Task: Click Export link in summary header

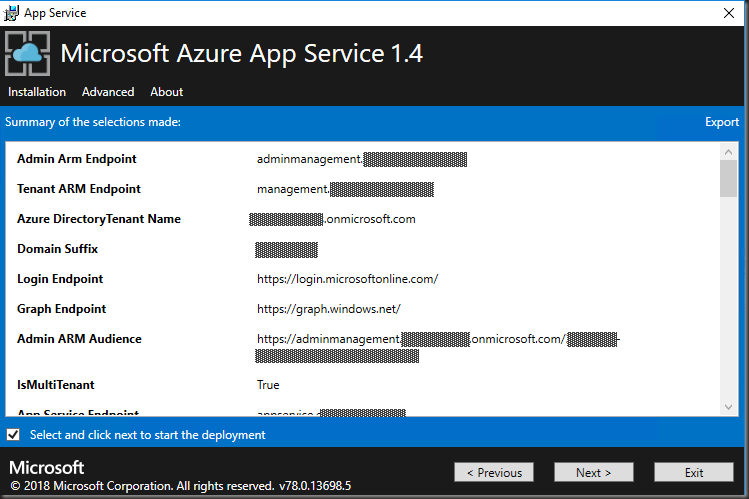Action: (721, 122)
